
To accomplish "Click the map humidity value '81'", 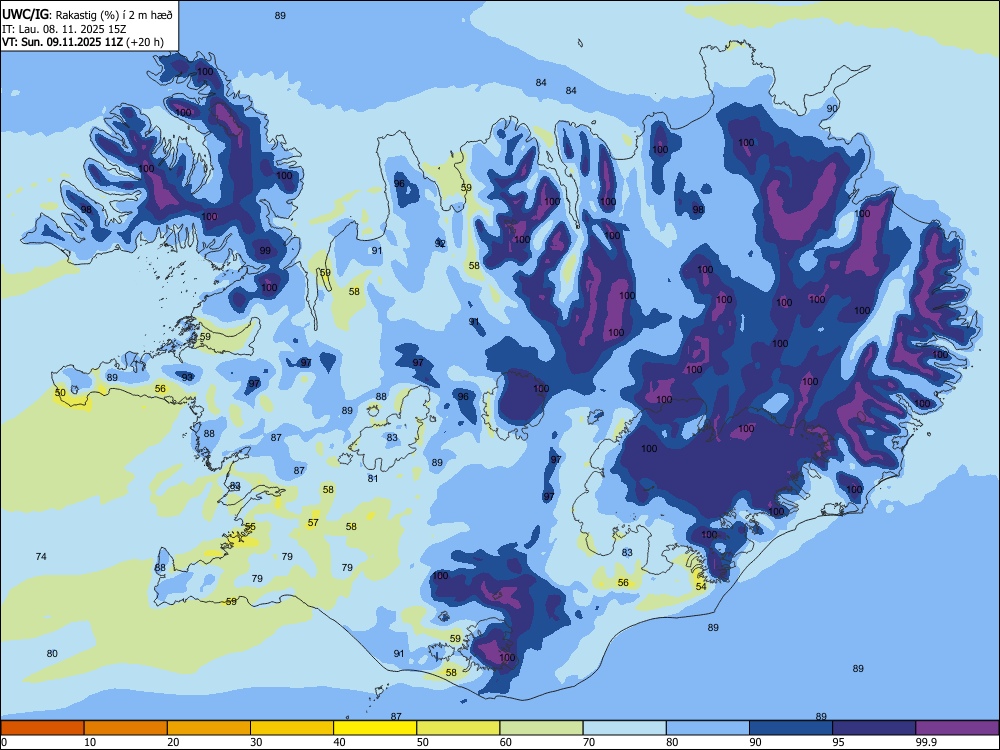I will pyautogui.click(x=373, y=478).
